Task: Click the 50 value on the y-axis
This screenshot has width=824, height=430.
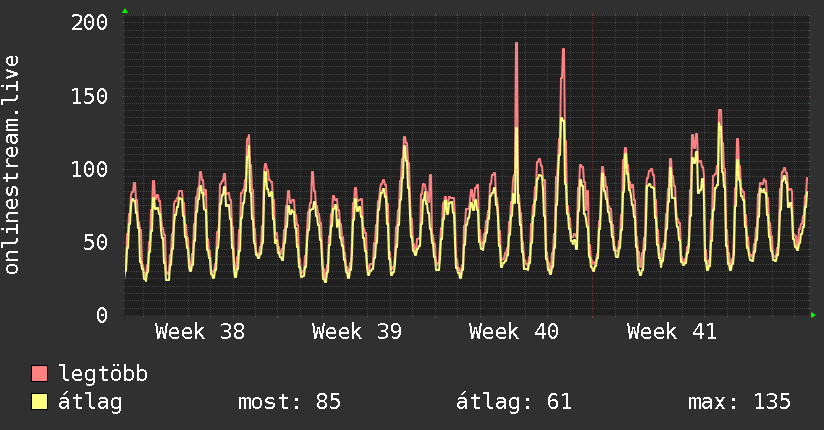Action: tap(96, 242)
